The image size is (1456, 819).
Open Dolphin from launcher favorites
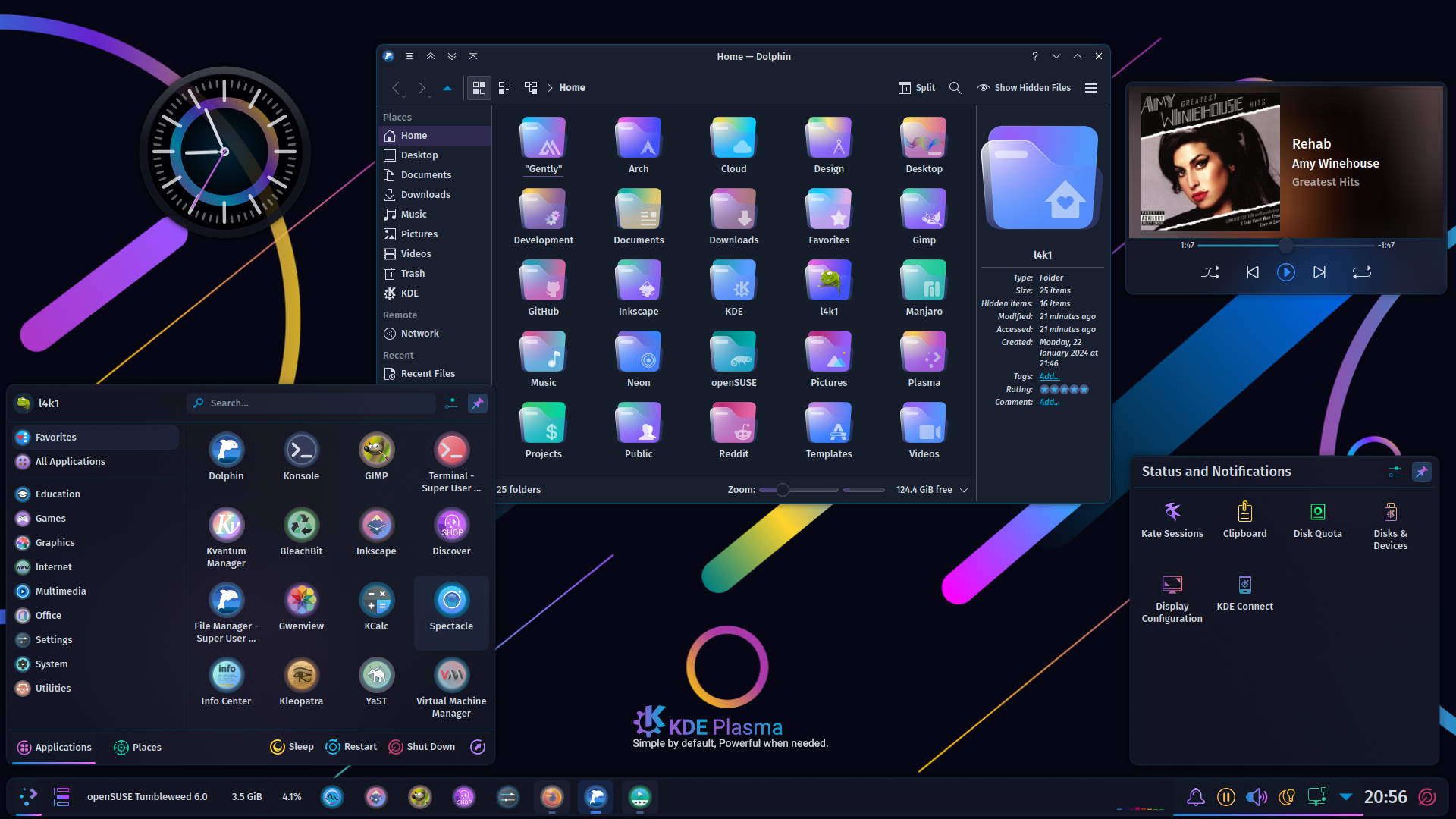(x=226, y=457)
